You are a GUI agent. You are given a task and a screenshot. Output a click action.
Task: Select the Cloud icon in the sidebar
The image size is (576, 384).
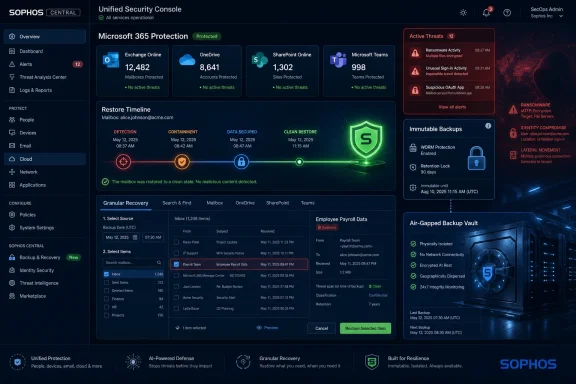tap(12, 159)
